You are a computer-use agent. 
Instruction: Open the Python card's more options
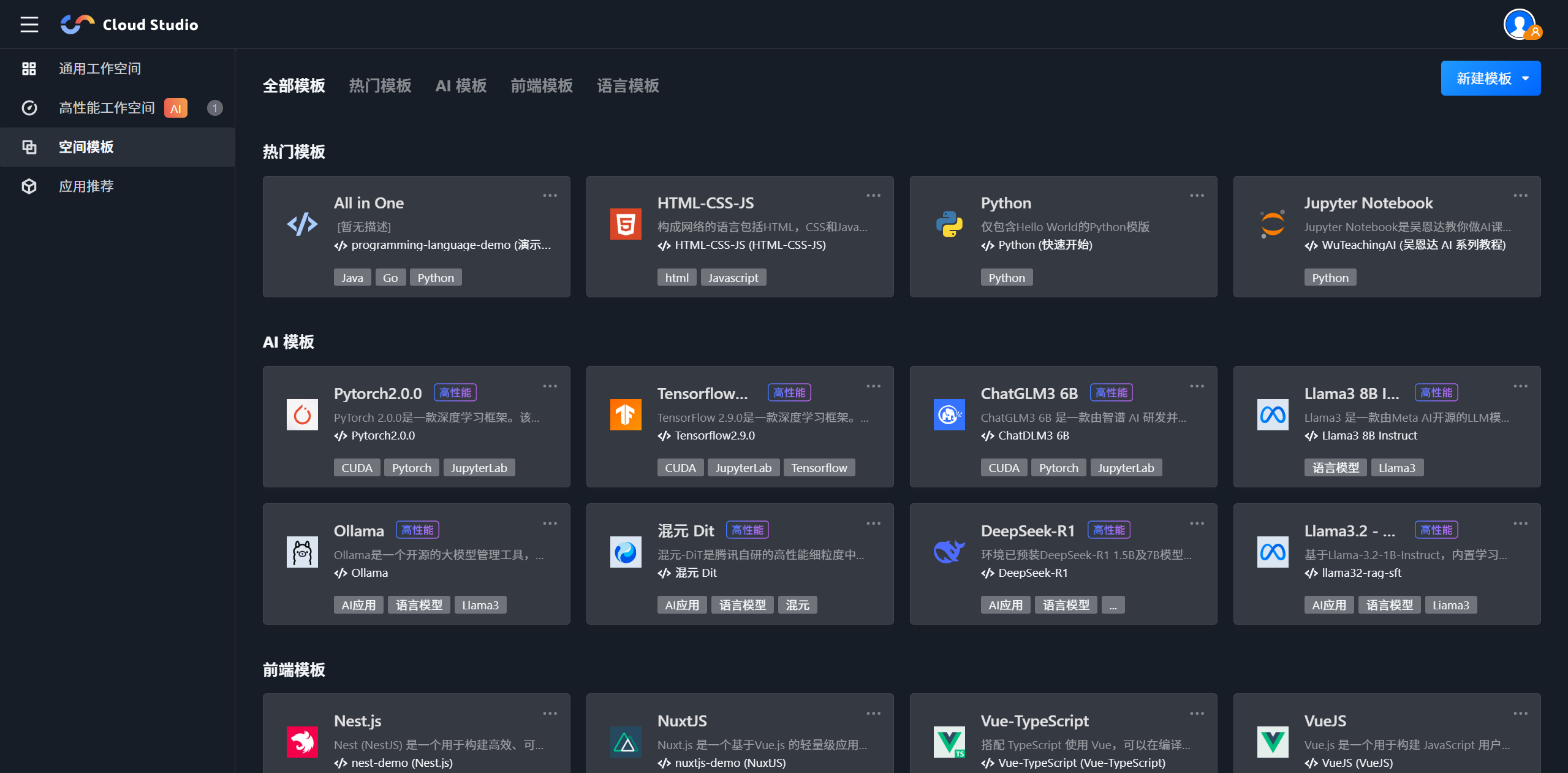coord(1197,196)
